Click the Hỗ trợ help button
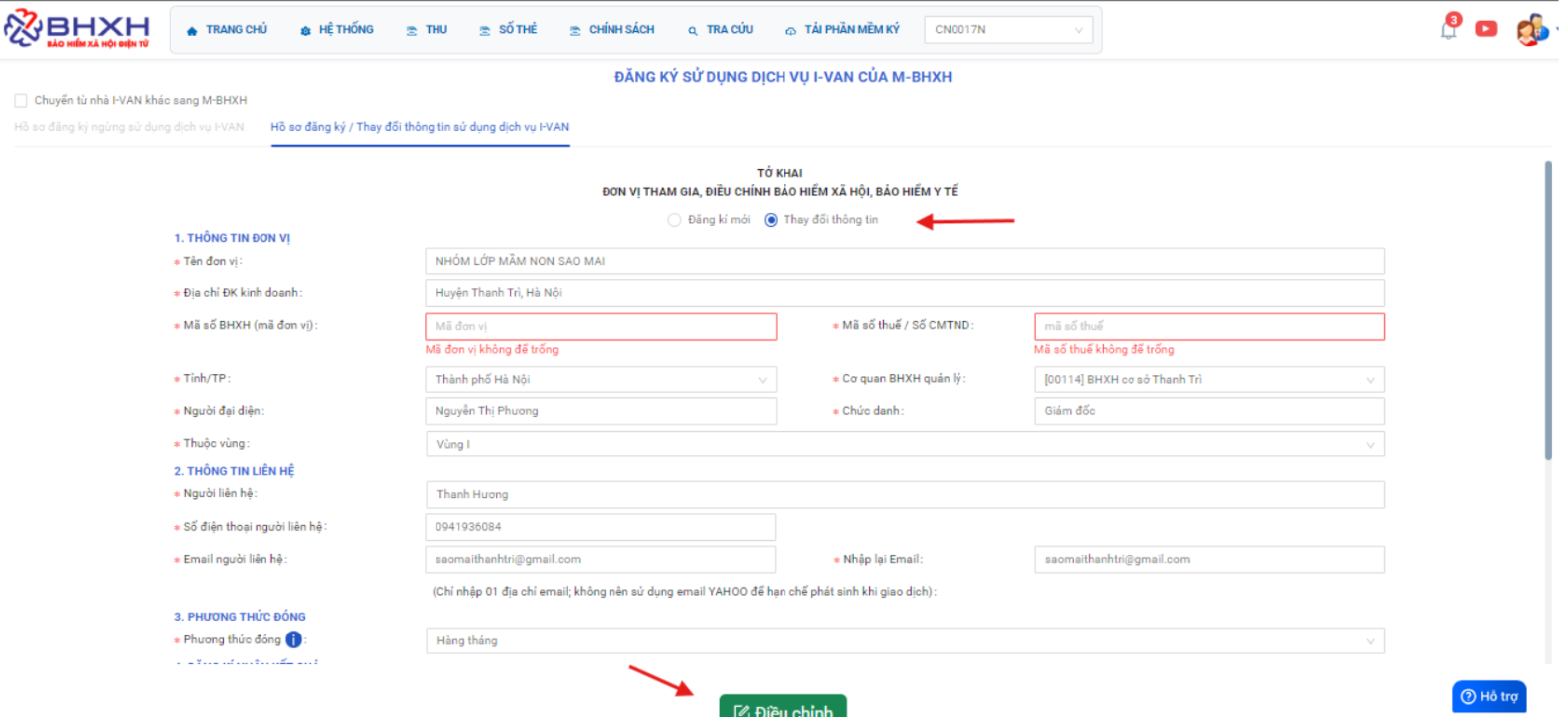 [1488, 697]
